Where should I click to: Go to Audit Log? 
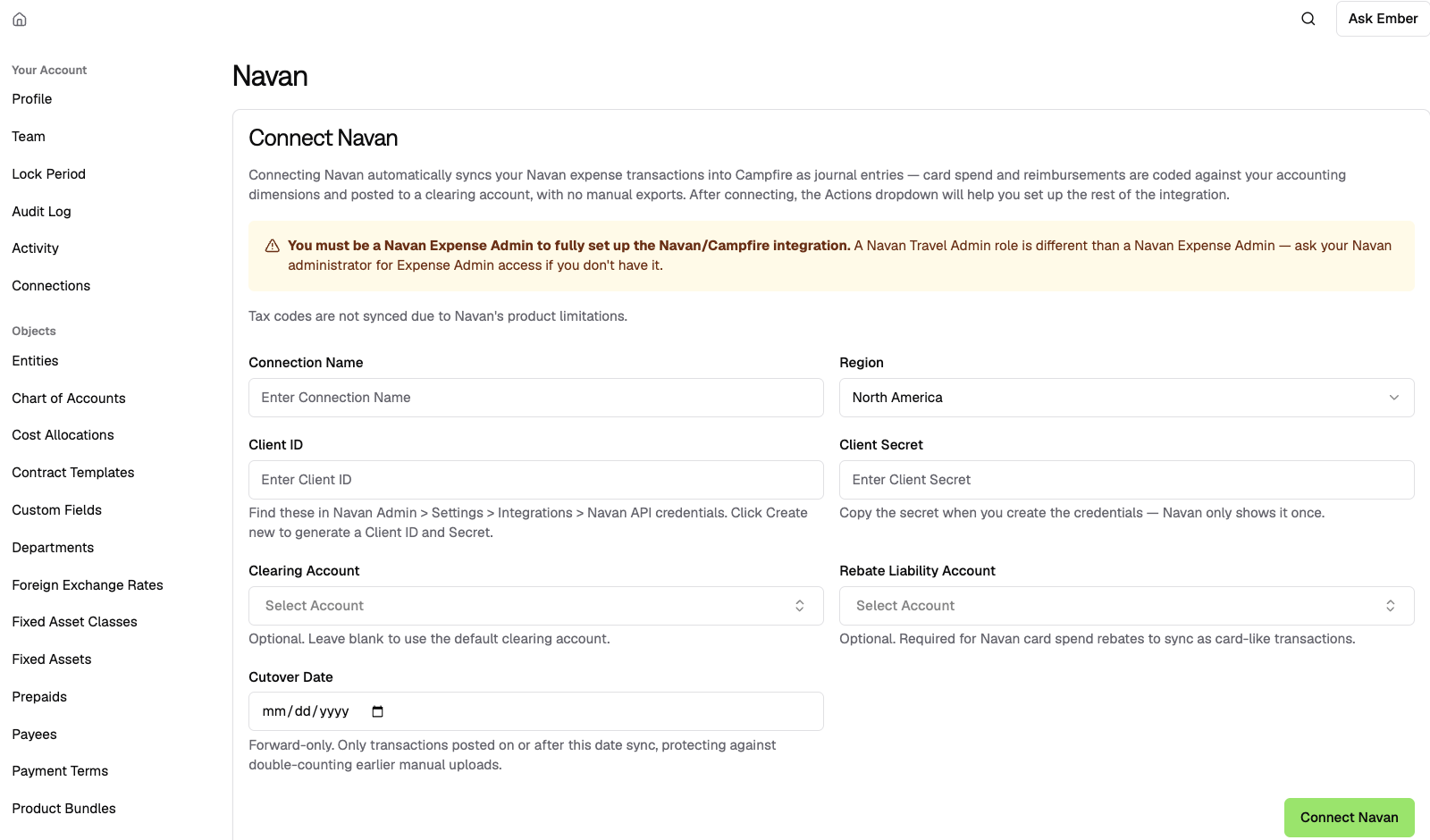(41, 212)
